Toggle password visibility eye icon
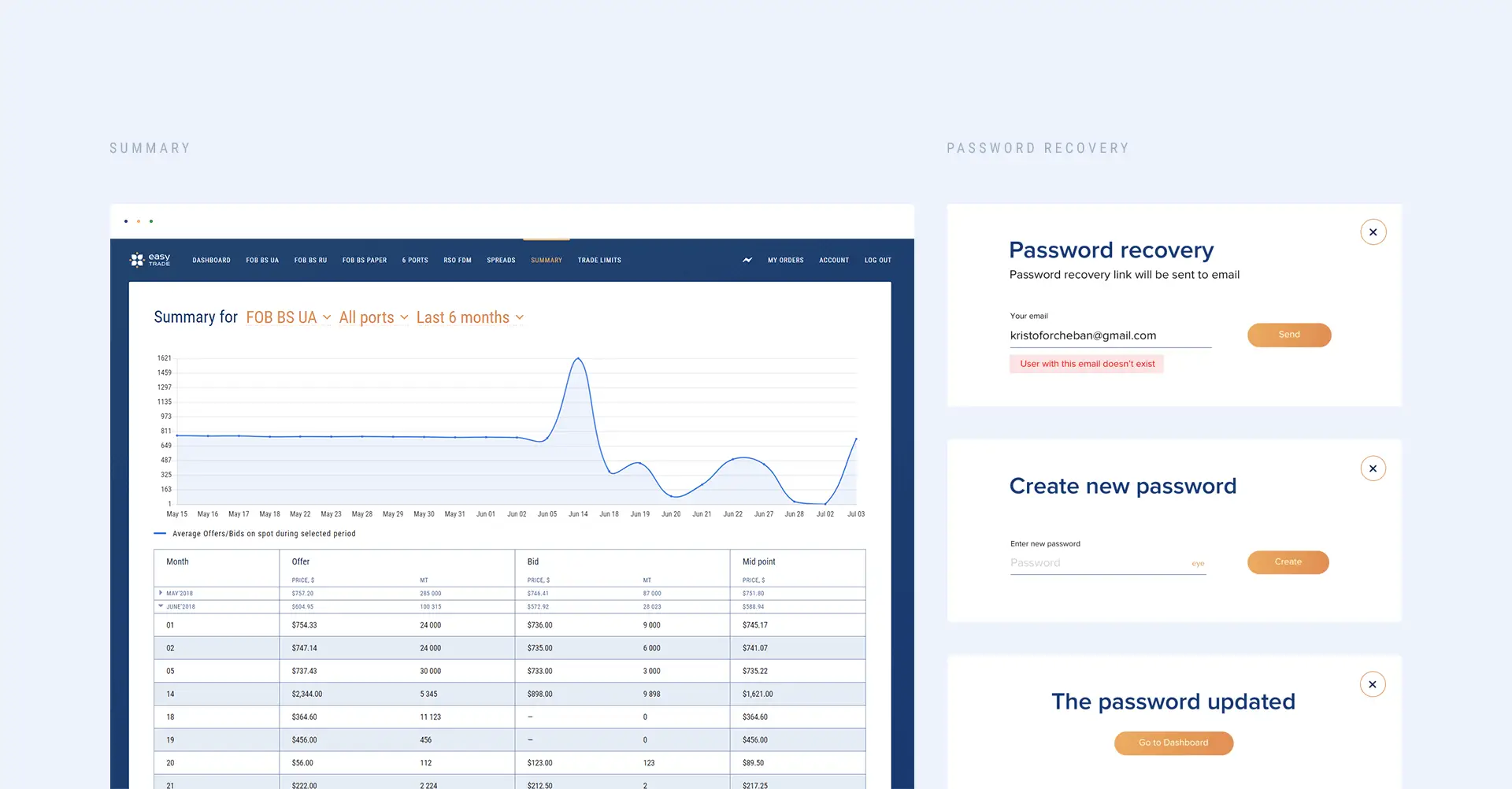Viewport: 1512px width, 789px height. point(1197,564)
